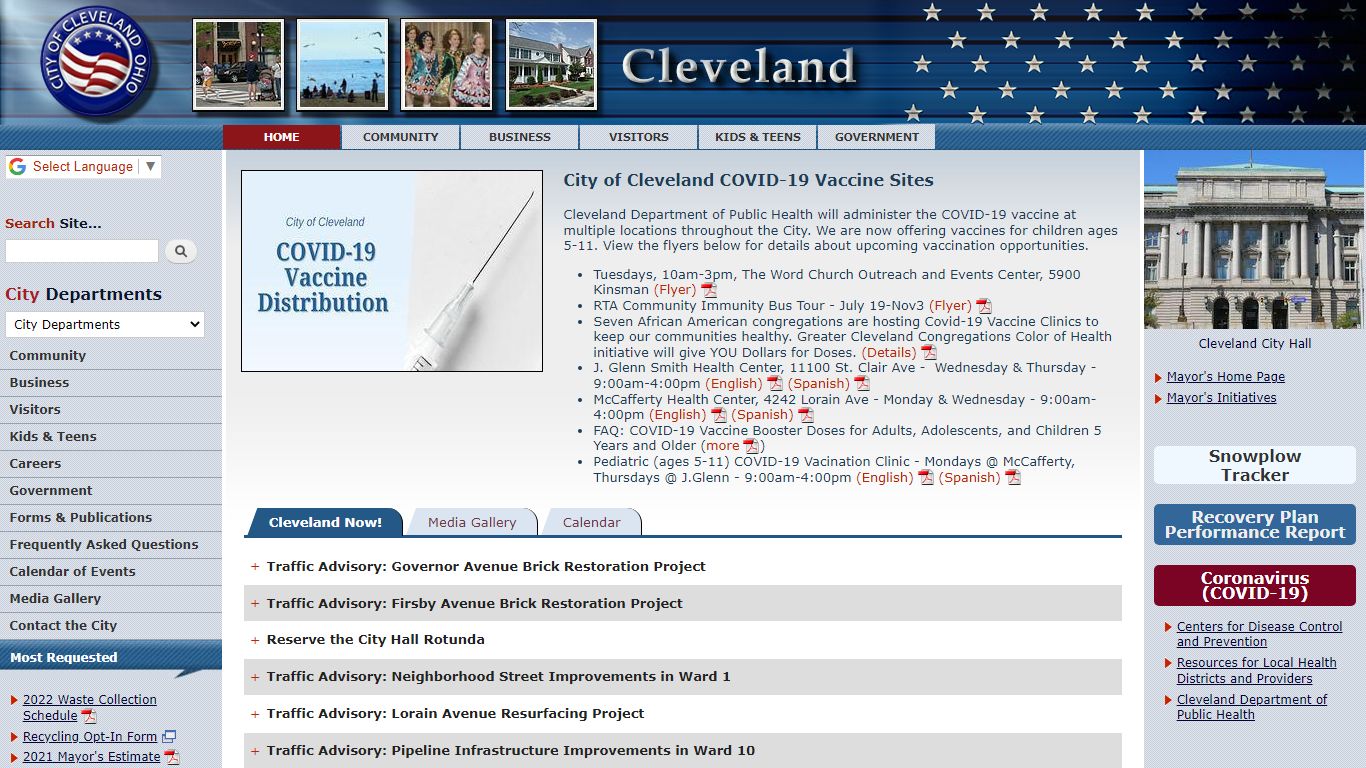The height and width of the screenshot is (768, 1366).
Task: Open the Select Language dropdown
Action: coord(83,167)
